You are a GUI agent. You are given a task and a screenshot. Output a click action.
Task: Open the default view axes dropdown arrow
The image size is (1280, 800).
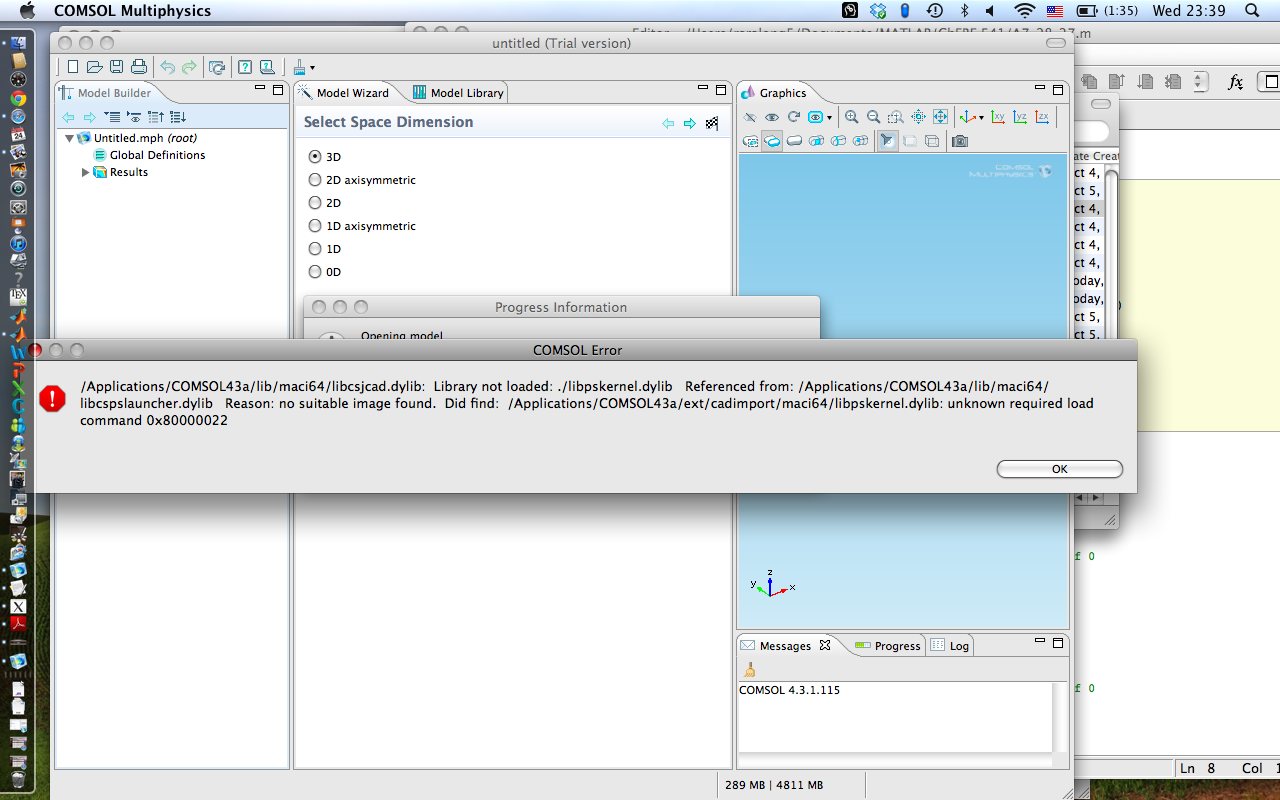(981, 118)
